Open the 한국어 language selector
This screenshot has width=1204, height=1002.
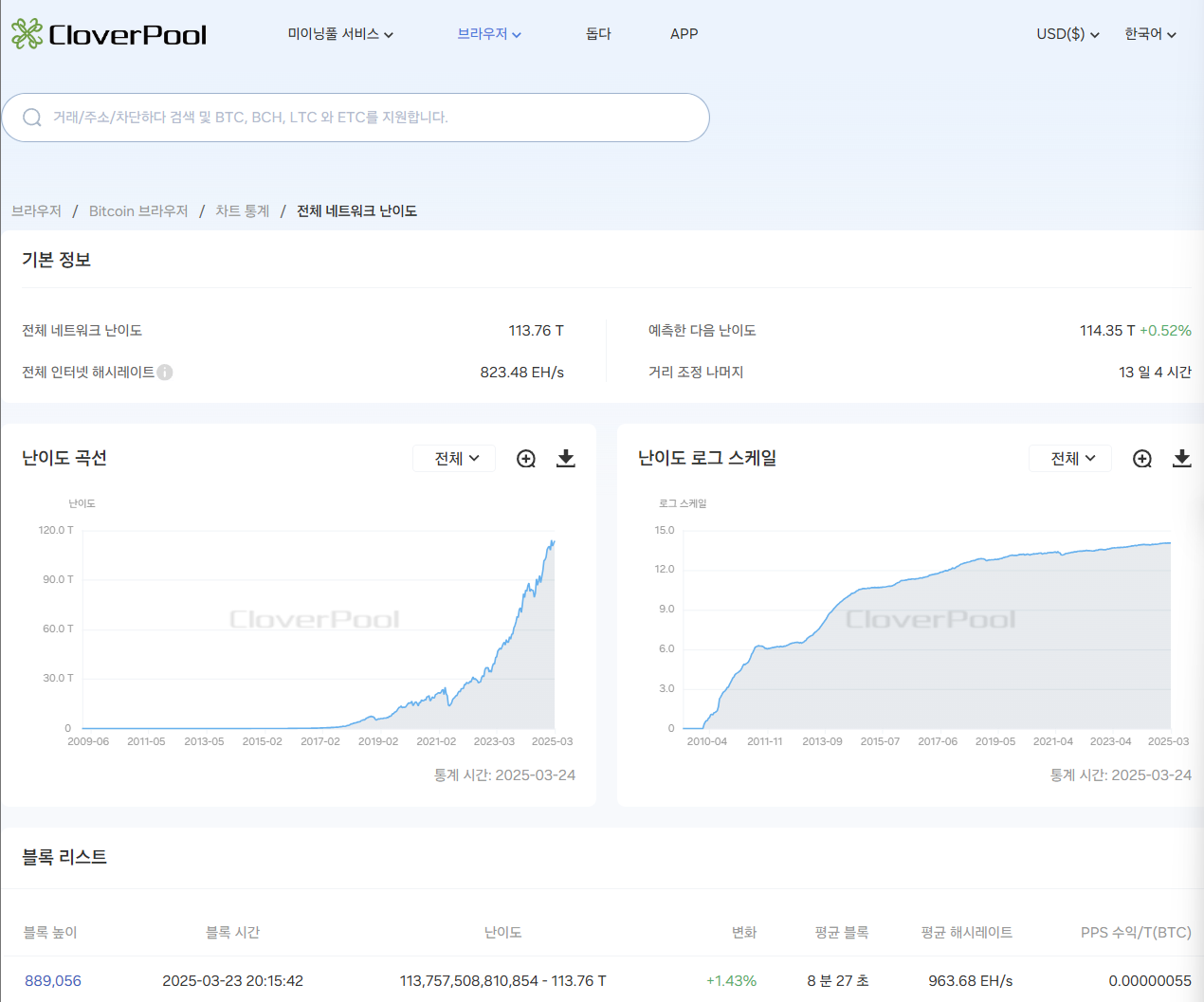1150,34
